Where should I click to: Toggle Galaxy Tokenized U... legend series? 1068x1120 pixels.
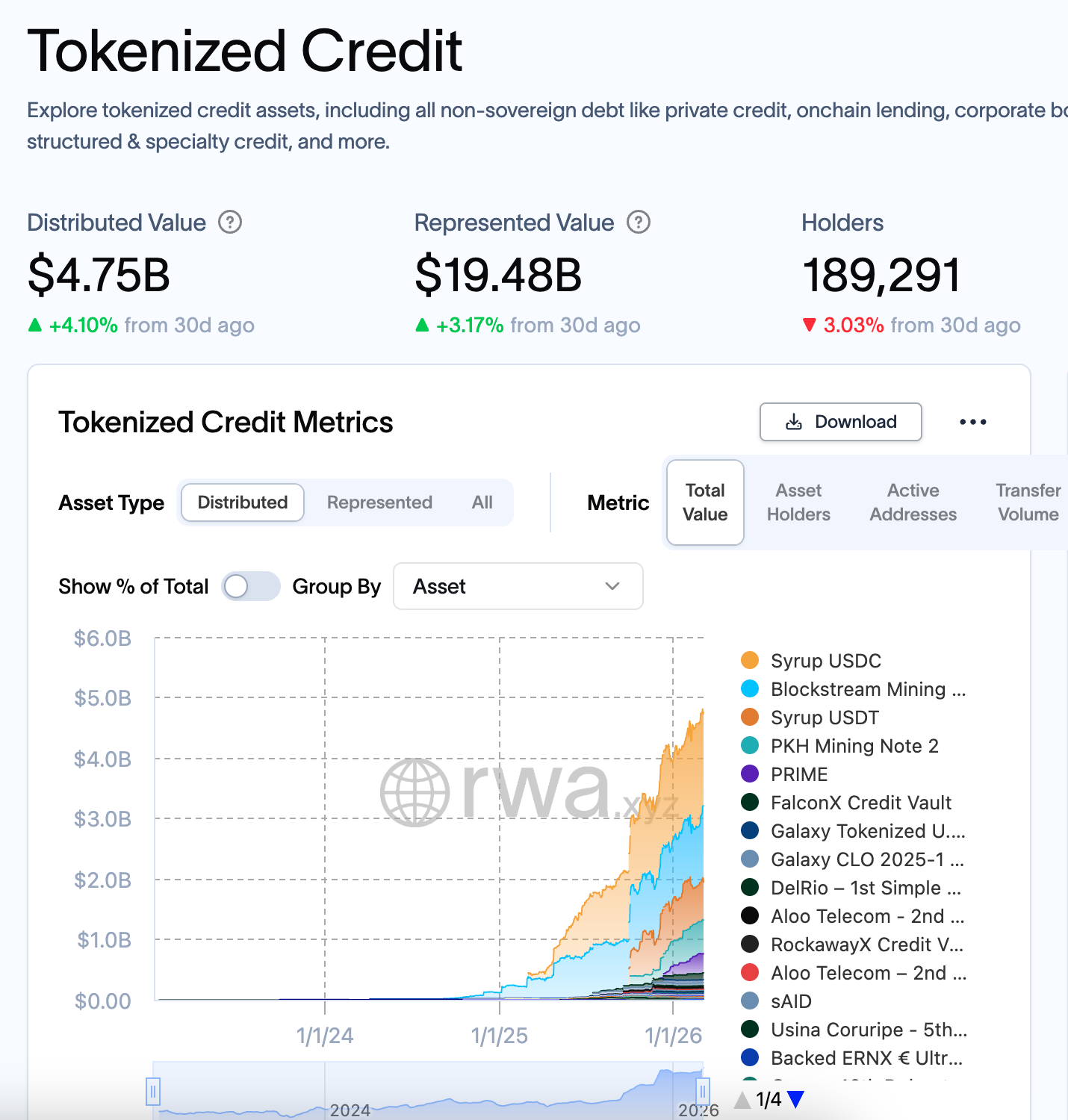(854, 831)
